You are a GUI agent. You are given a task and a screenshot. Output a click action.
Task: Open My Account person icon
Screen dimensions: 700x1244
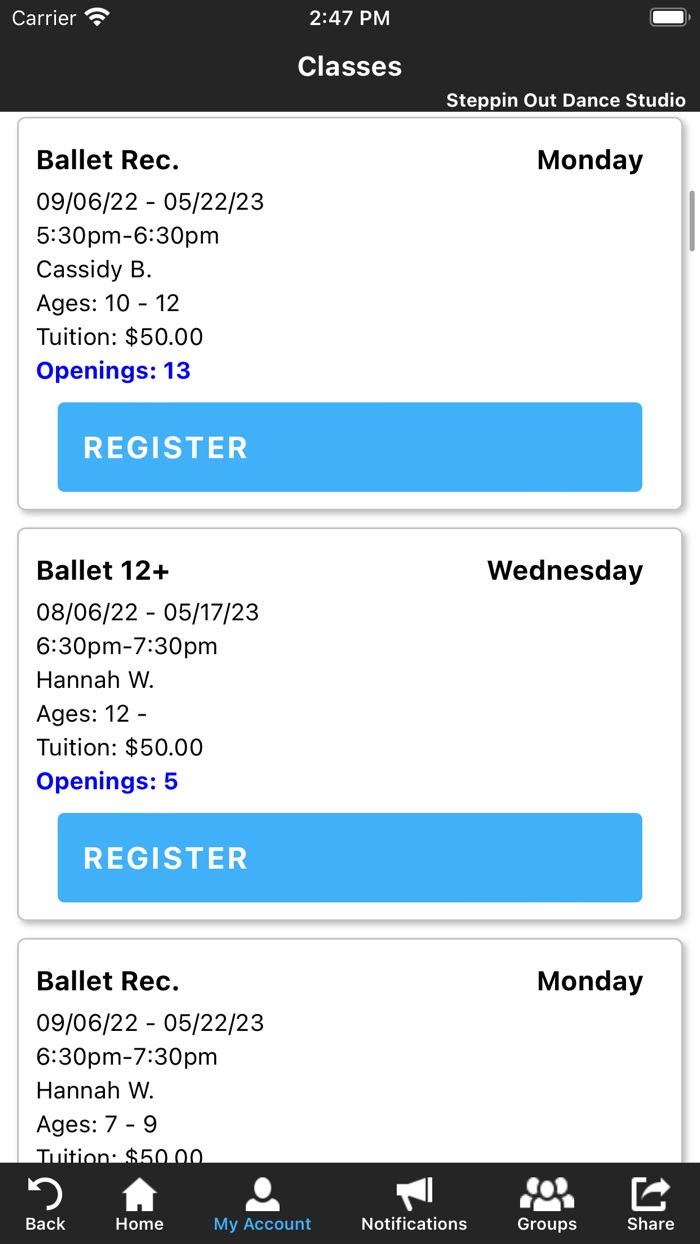tap(262, 1193)
